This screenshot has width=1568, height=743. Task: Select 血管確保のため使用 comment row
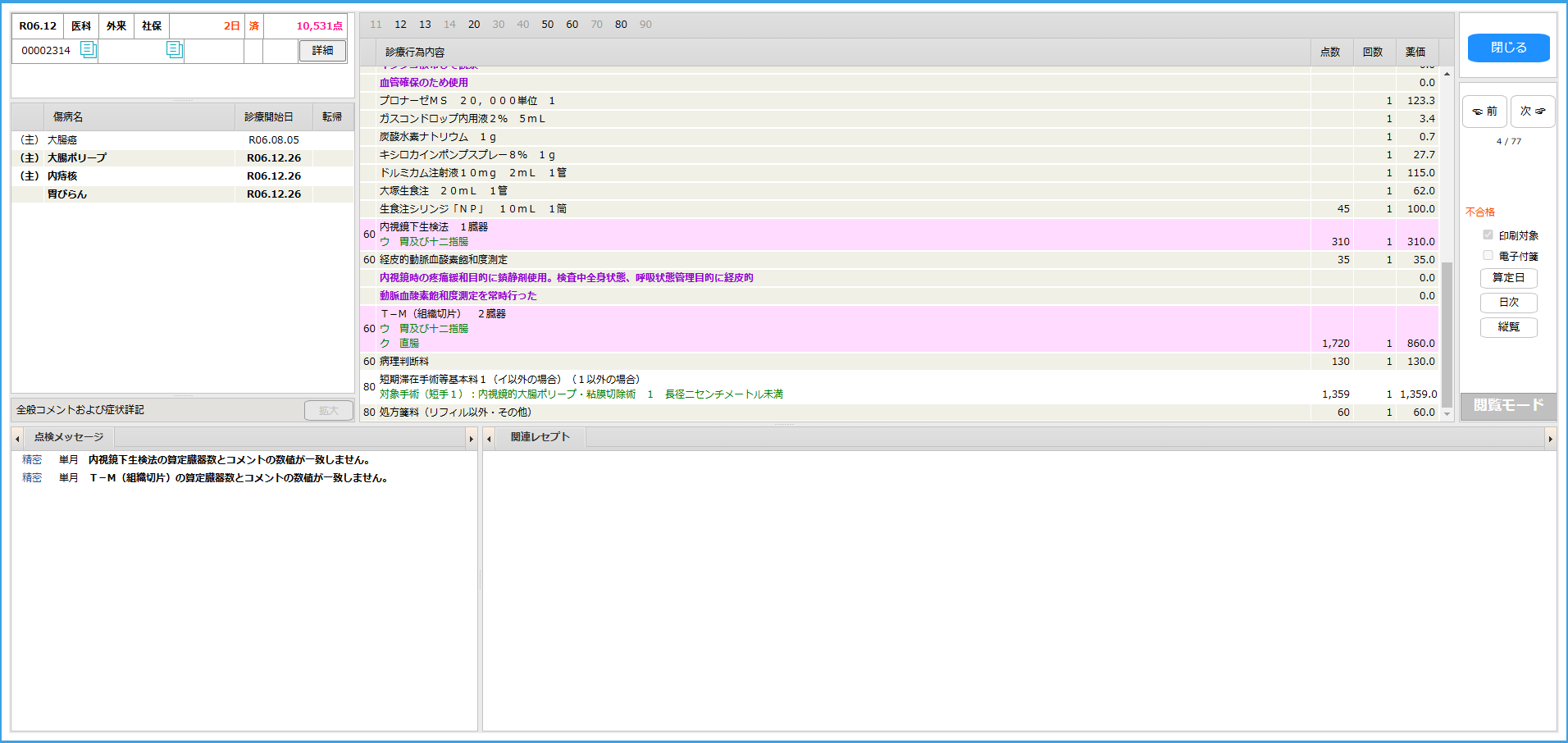(x=899, y=83)
